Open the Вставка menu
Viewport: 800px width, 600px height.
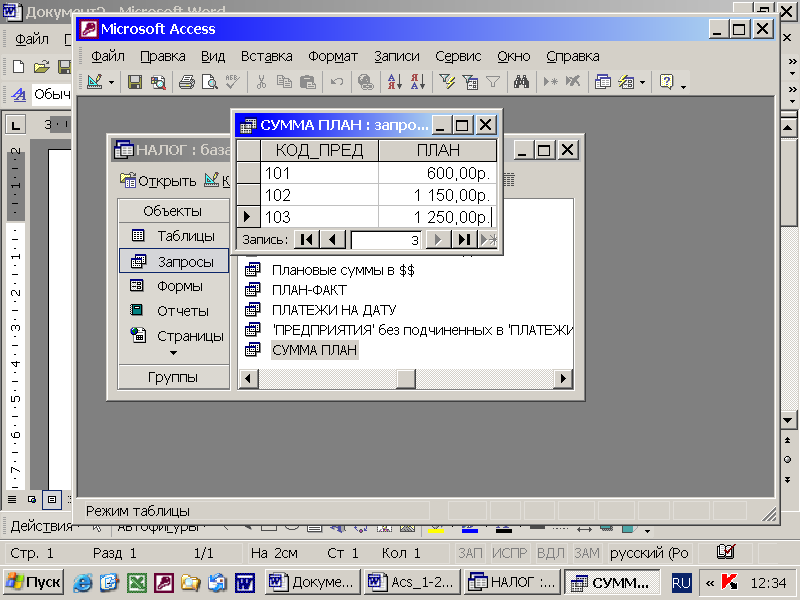coord(266,56)
